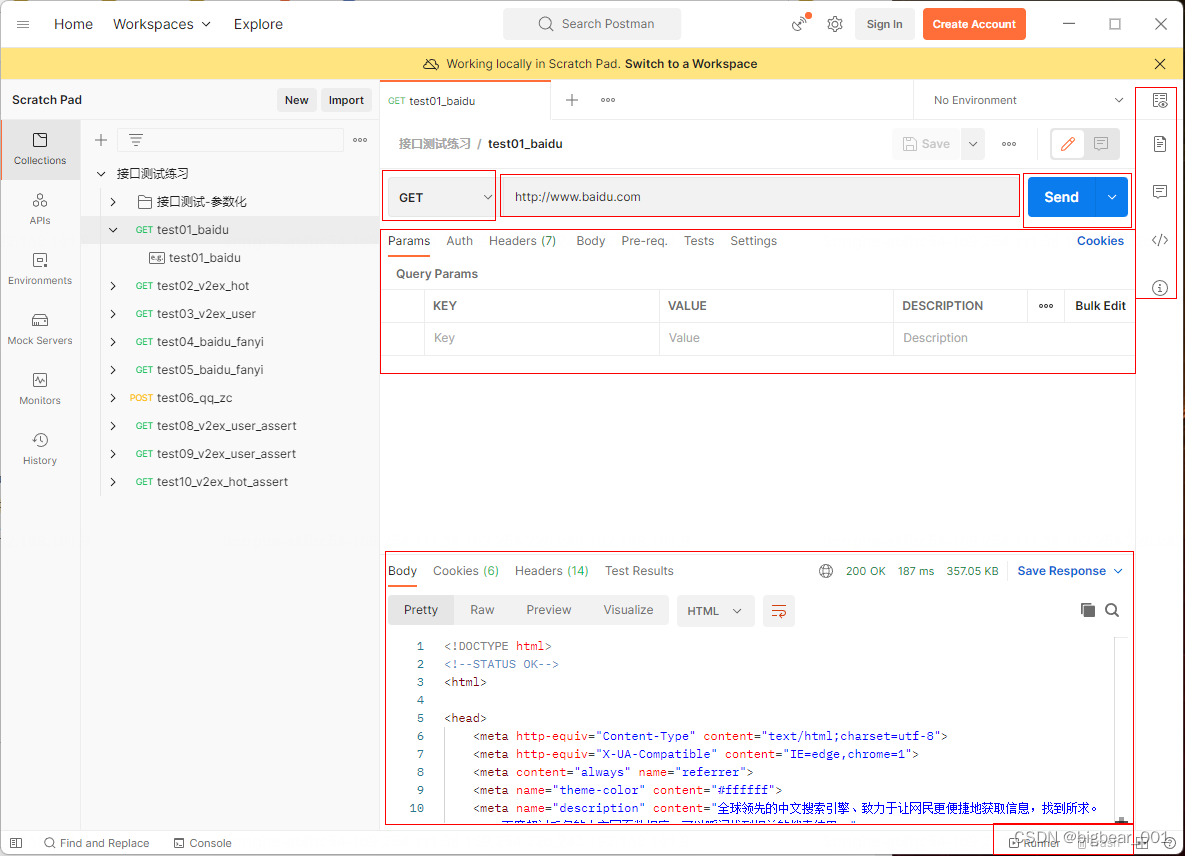The image size is (1185, 856).
Task: Open code snippet icon in right sidebar
Action: pos(1159,240)
